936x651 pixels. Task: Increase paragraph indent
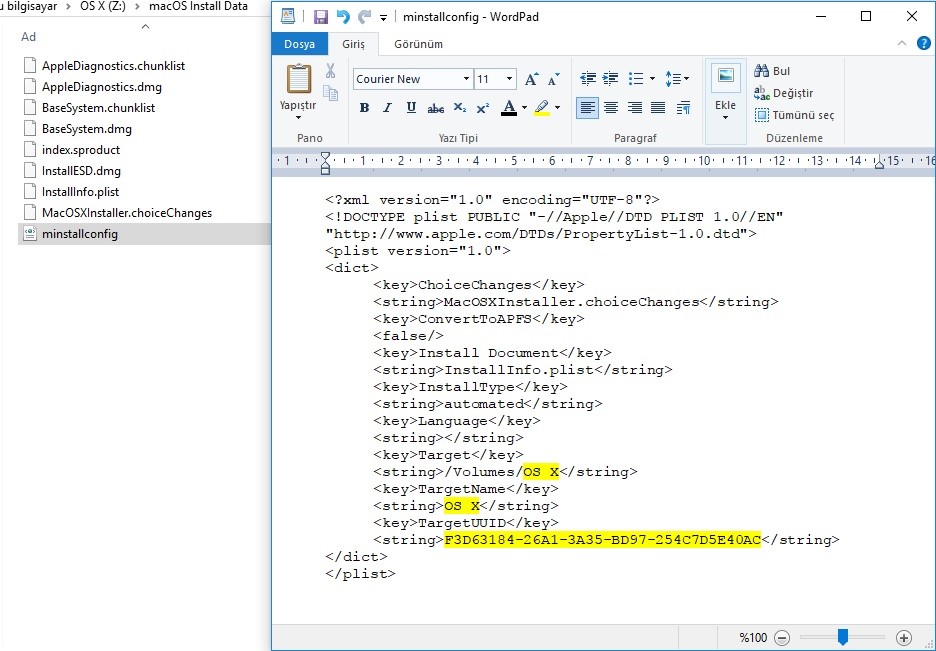[611, 79]
